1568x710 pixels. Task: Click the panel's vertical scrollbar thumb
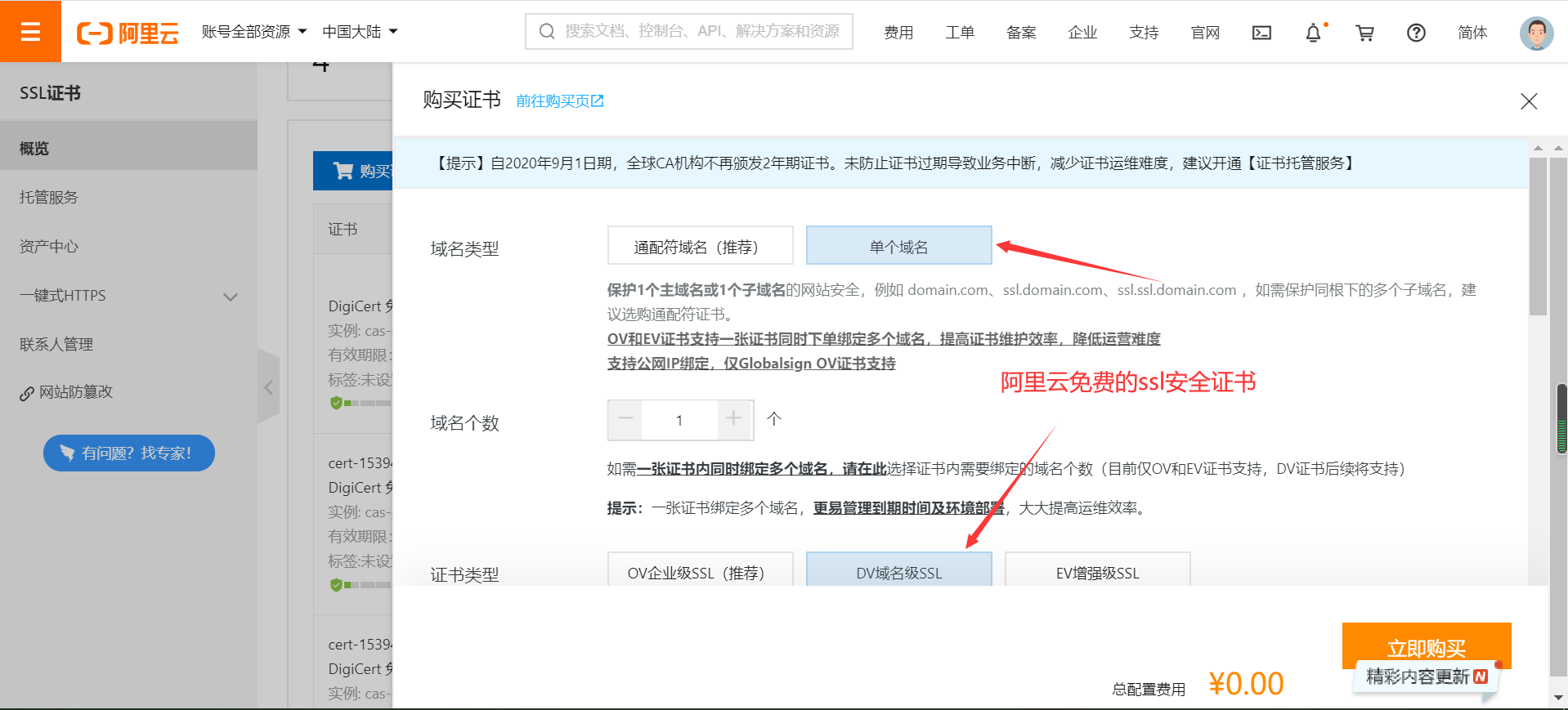[x=1538, y=236]
